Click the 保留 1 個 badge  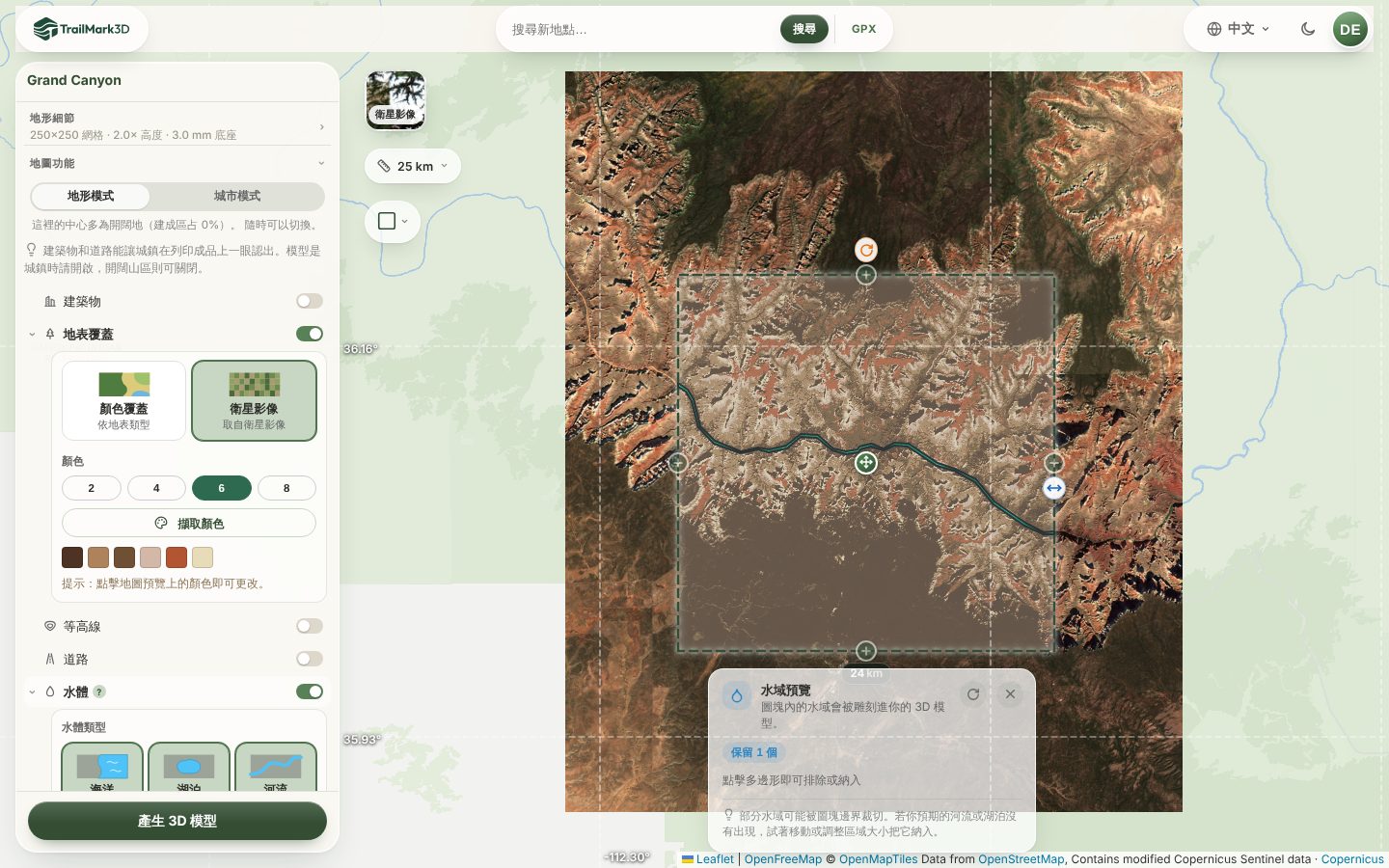click(x=754, y=752)
